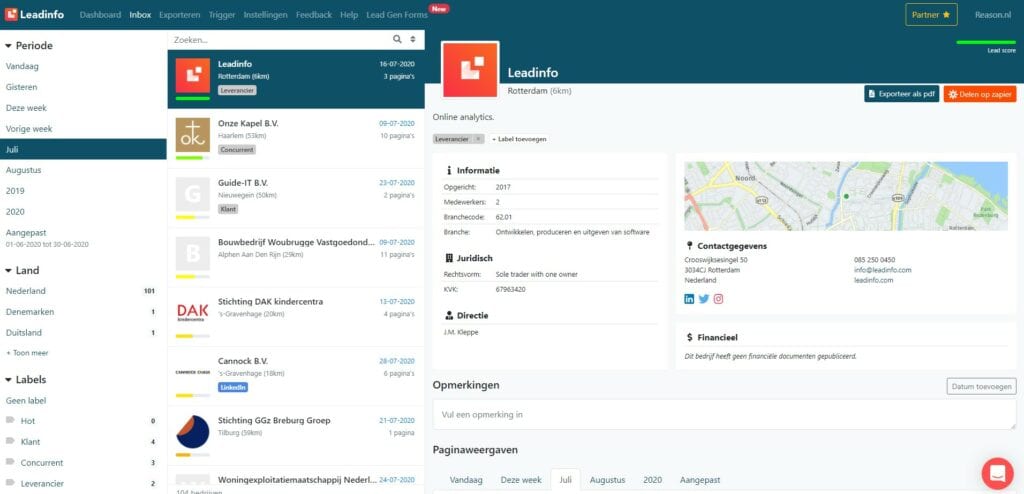Viewport: 1024px width, 494px height.
Task: Open Lead Gen Forms menu item
Action: pyautogui.click(x=397, y=15)
